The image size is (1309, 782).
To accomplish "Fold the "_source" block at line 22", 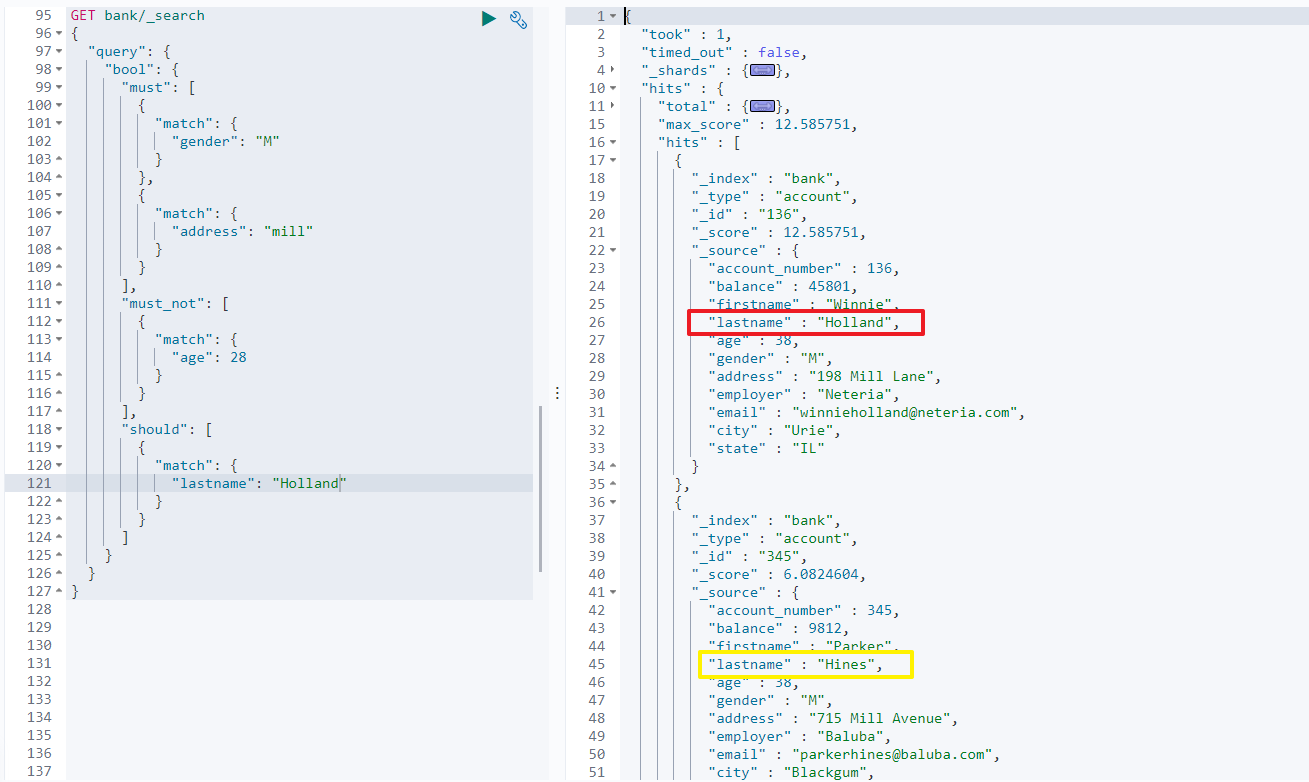I will [x=613, y=251].
